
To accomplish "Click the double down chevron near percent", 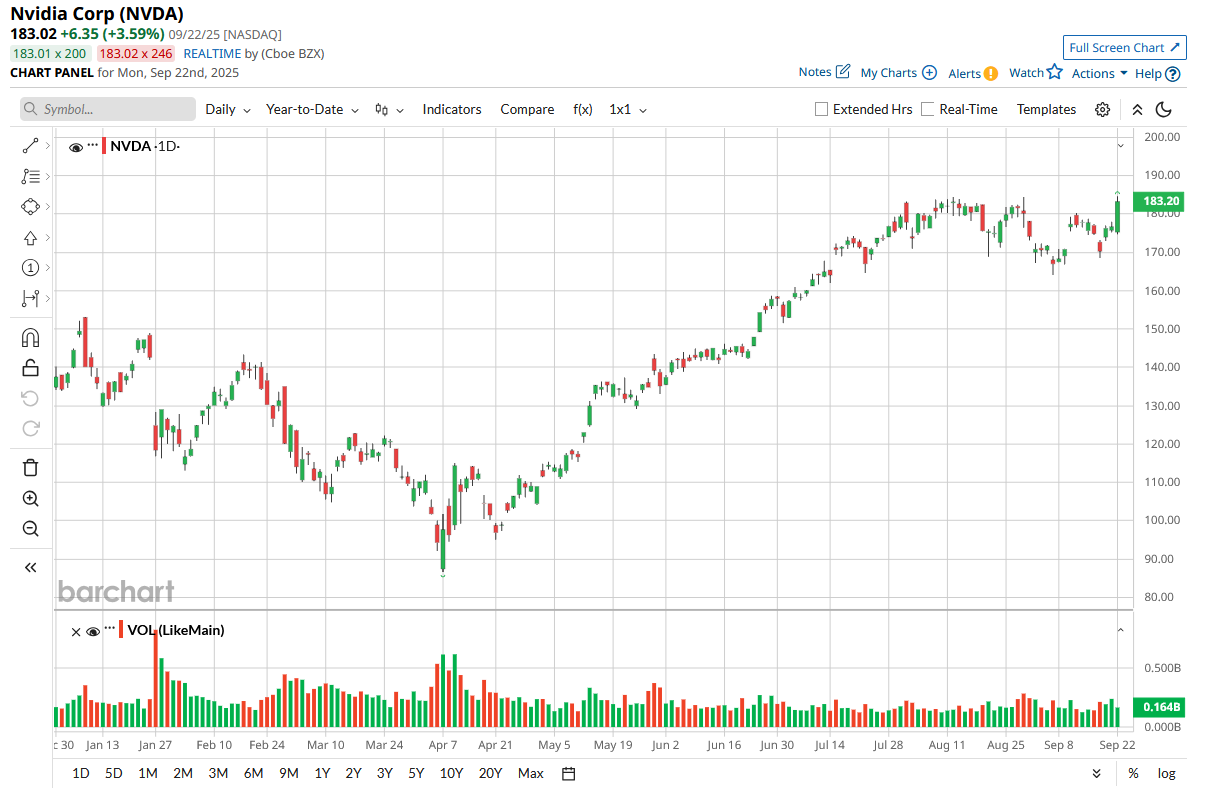I will 1096,773.
